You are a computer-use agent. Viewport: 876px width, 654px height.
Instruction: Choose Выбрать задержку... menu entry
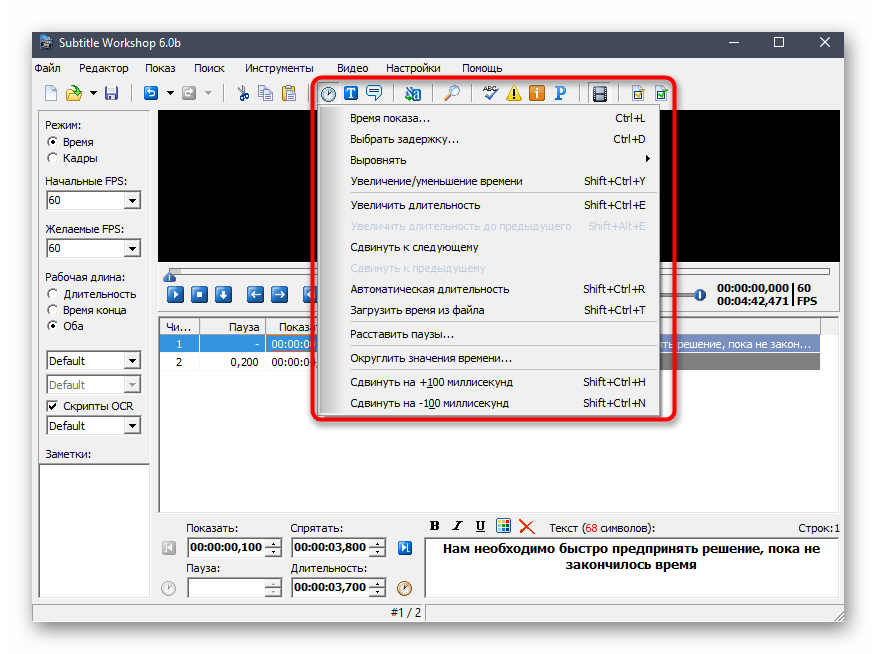coord(488,139)
